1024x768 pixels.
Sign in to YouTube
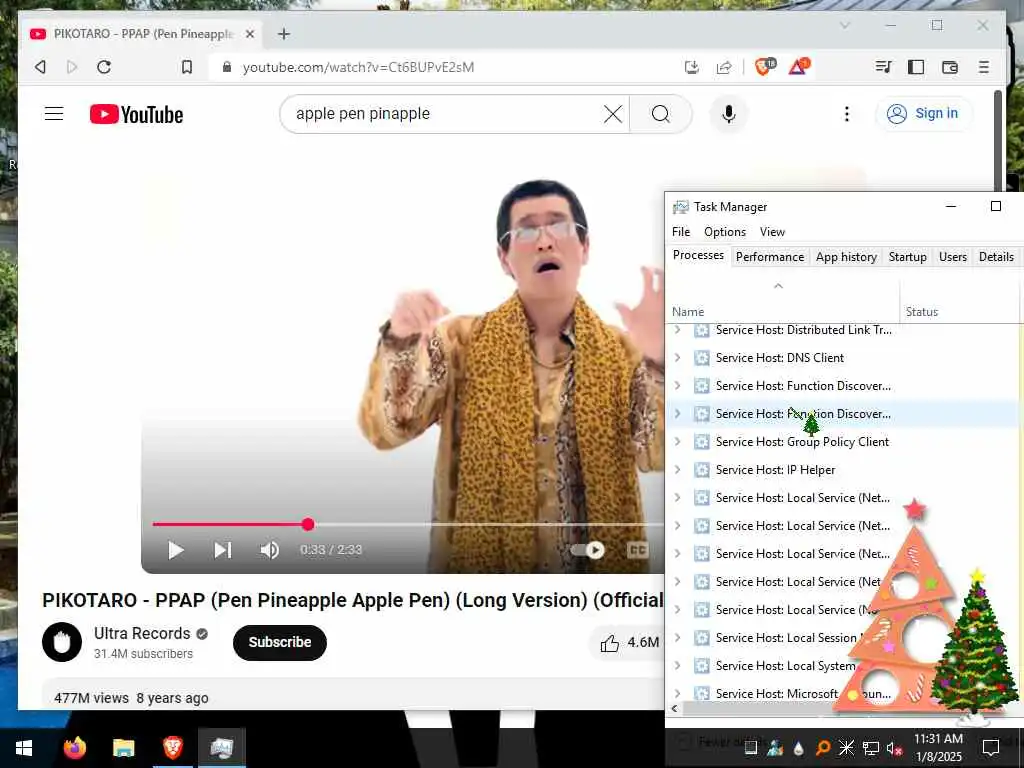coord(923,114)
